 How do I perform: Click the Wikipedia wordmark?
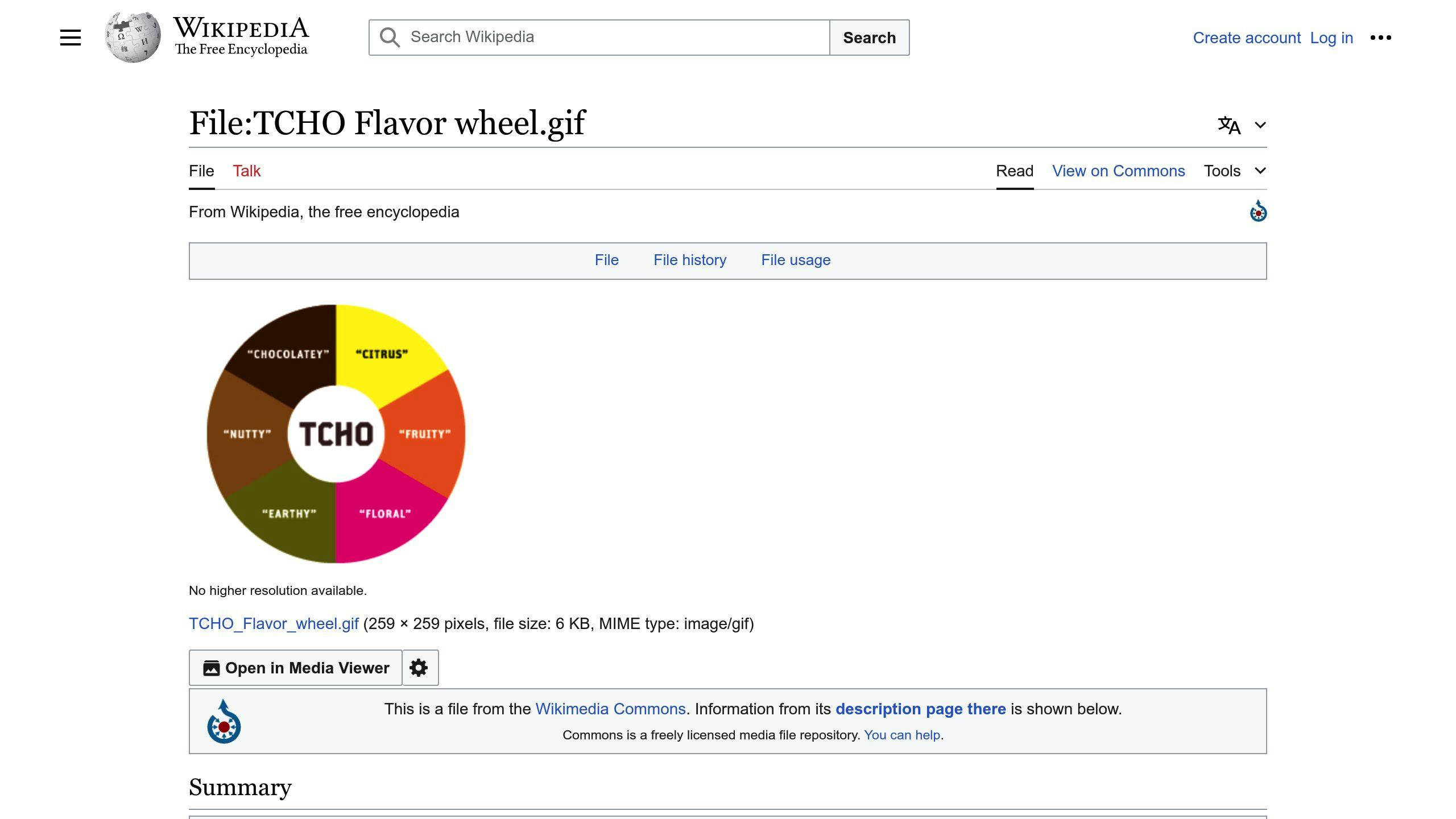coord(241,27)
